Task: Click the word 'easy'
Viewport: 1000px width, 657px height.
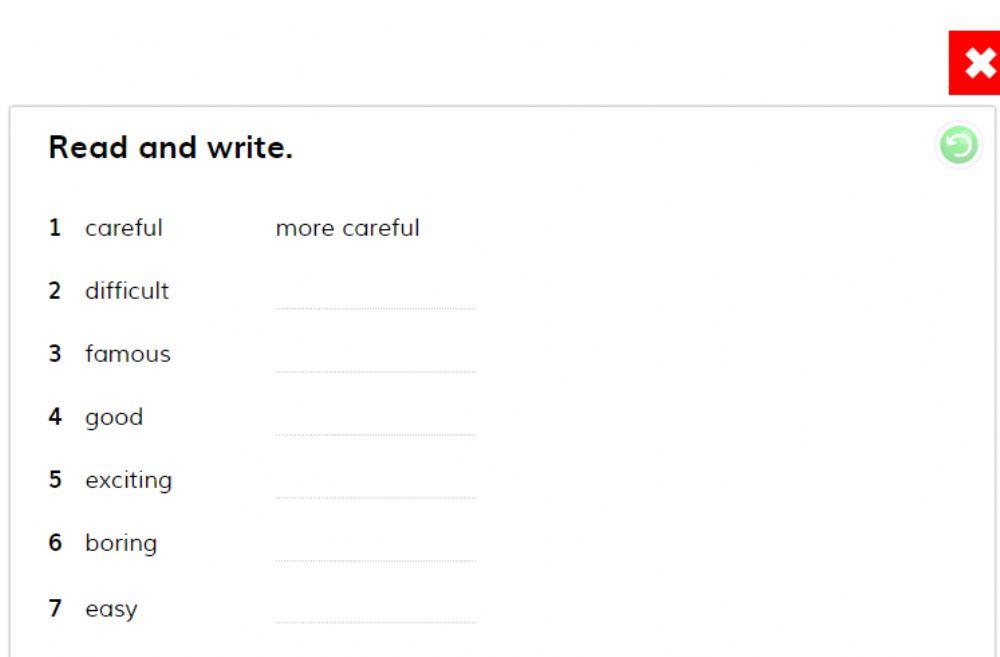Action: pyautogui.click(x=111, y=609)
